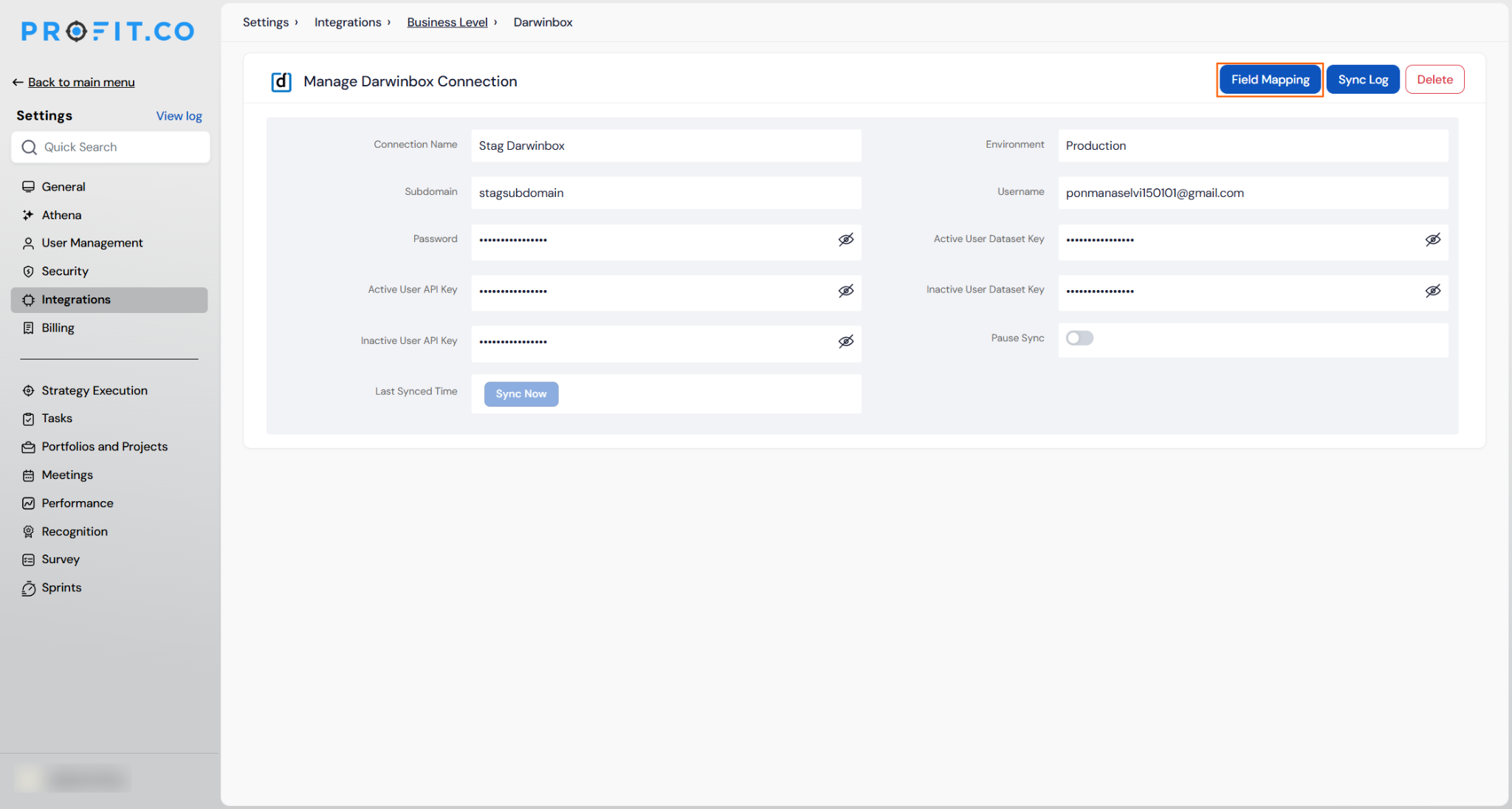
Task: Open Sprints settings
Action: (109, 588)
